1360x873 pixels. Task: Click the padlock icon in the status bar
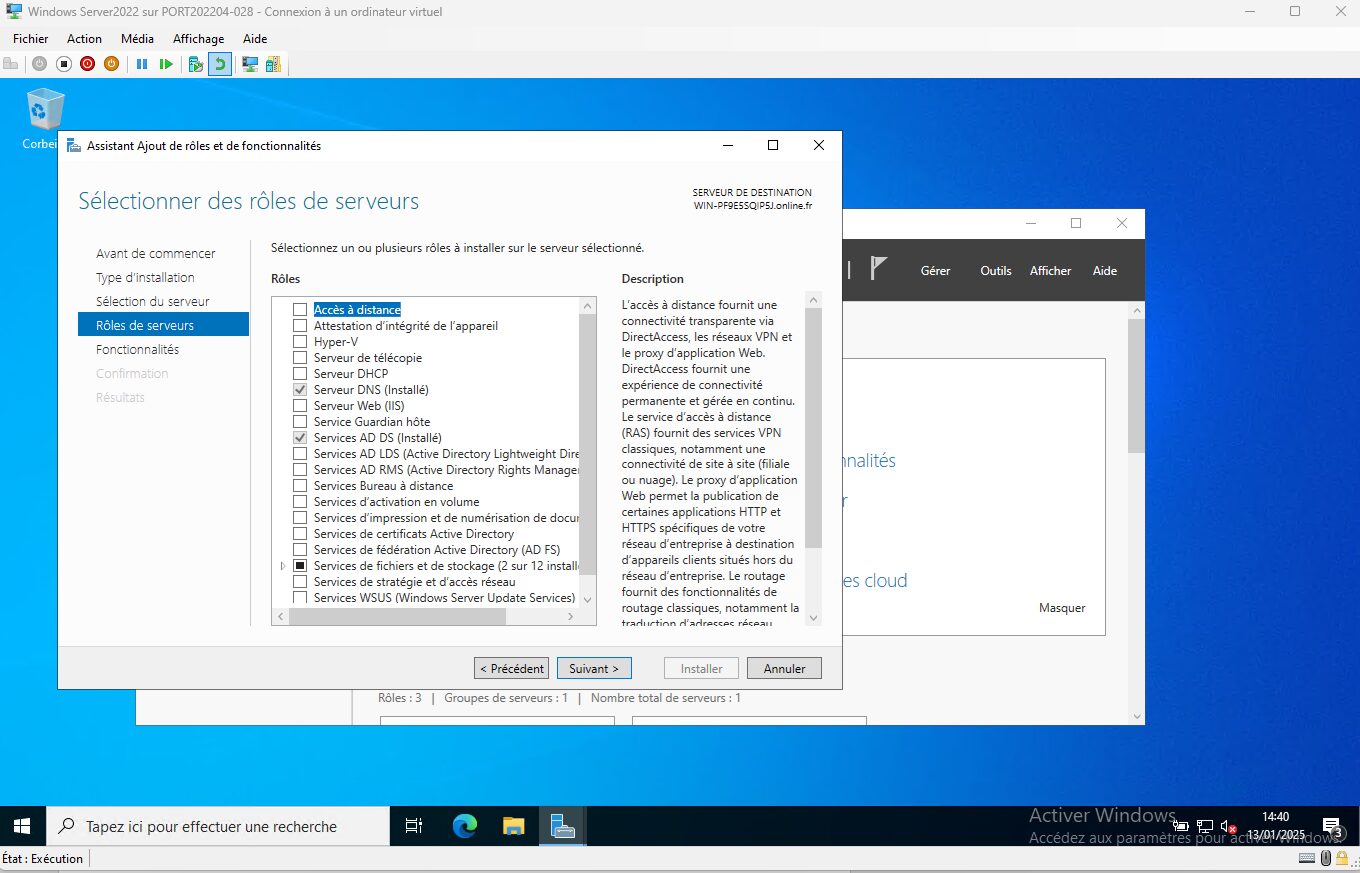[1340, 858]
